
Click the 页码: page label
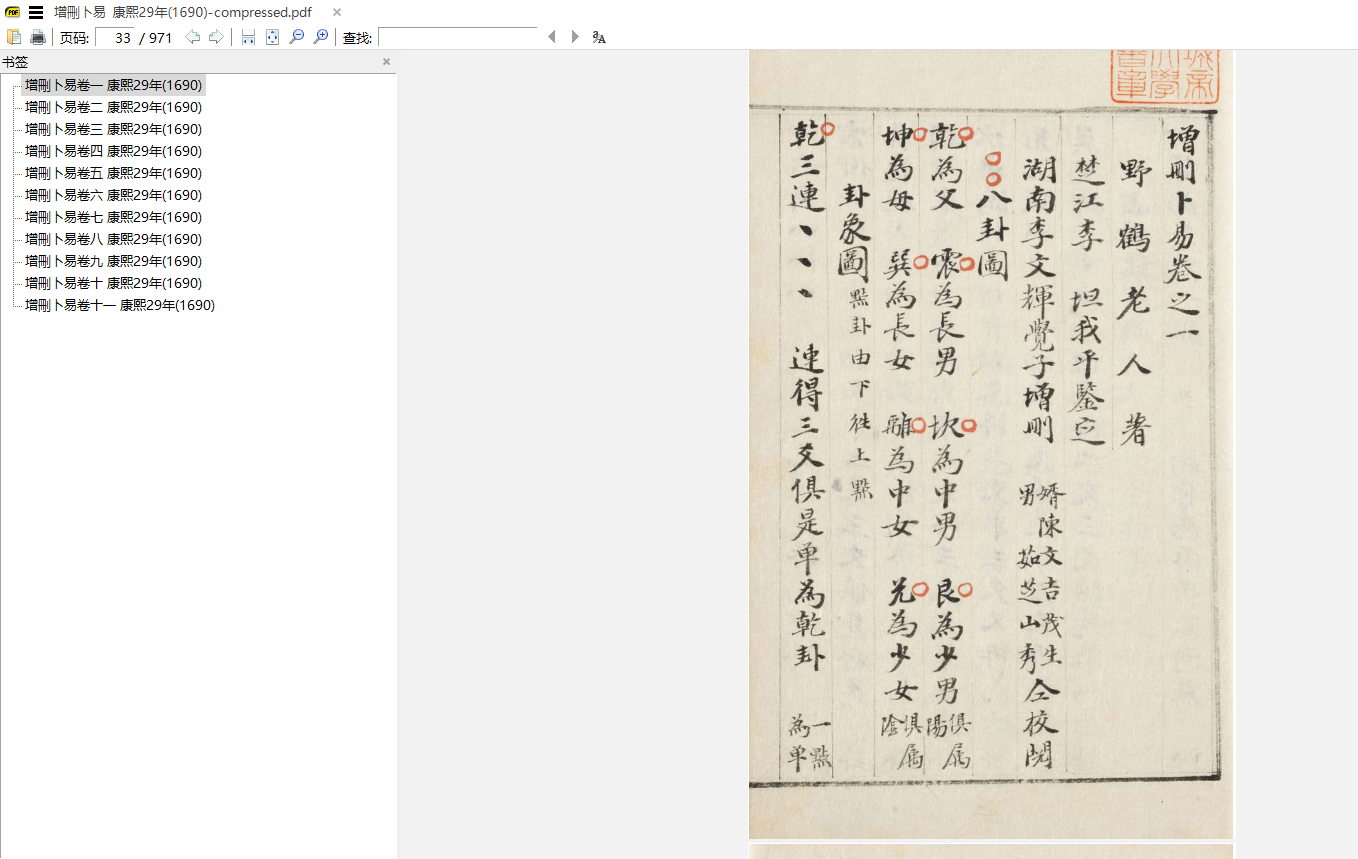[74, 38]
